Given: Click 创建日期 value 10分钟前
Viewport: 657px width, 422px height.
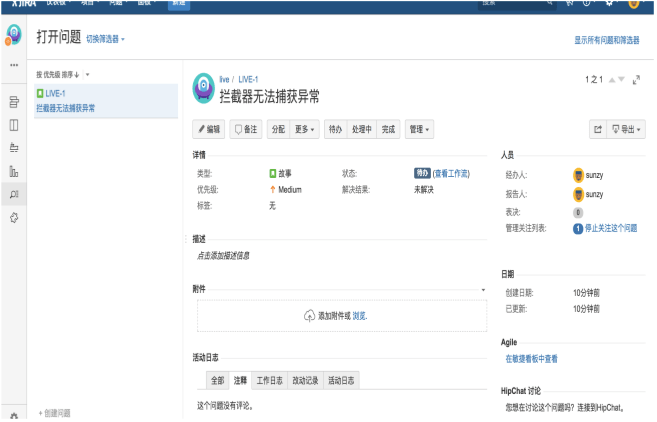Looking at the screenshot, I should point(586,293).
